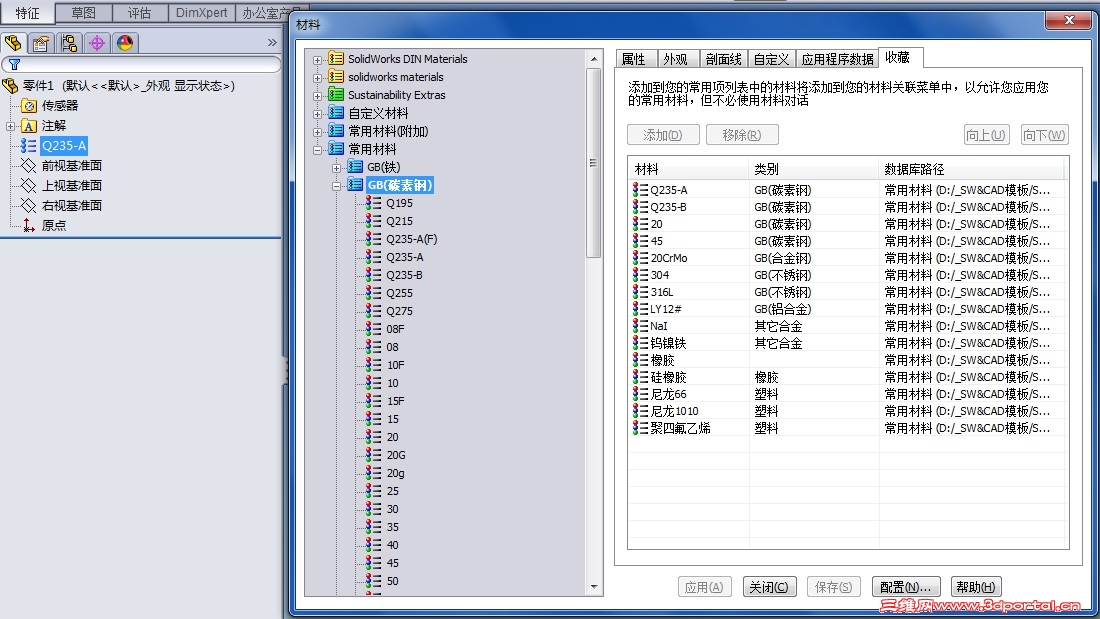This screenshot has width=1100, height=619.
Task: Click the origin icon (原点)
Action: pos(29,225)
